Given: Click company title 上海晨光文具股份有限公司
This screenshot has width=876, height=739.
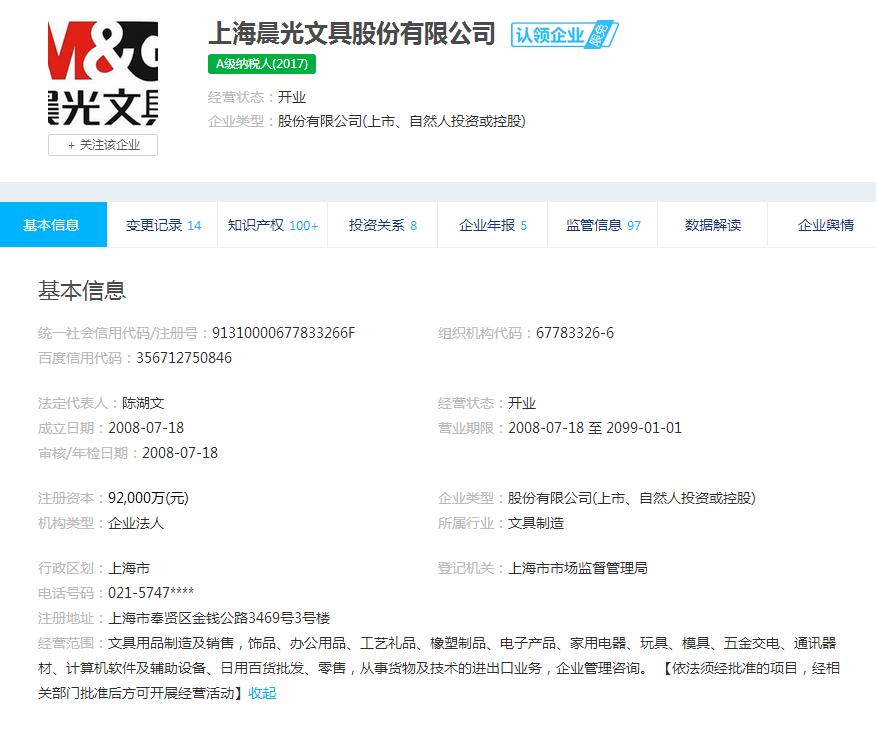Looking at the screenshot, I should tap(352, 34).
